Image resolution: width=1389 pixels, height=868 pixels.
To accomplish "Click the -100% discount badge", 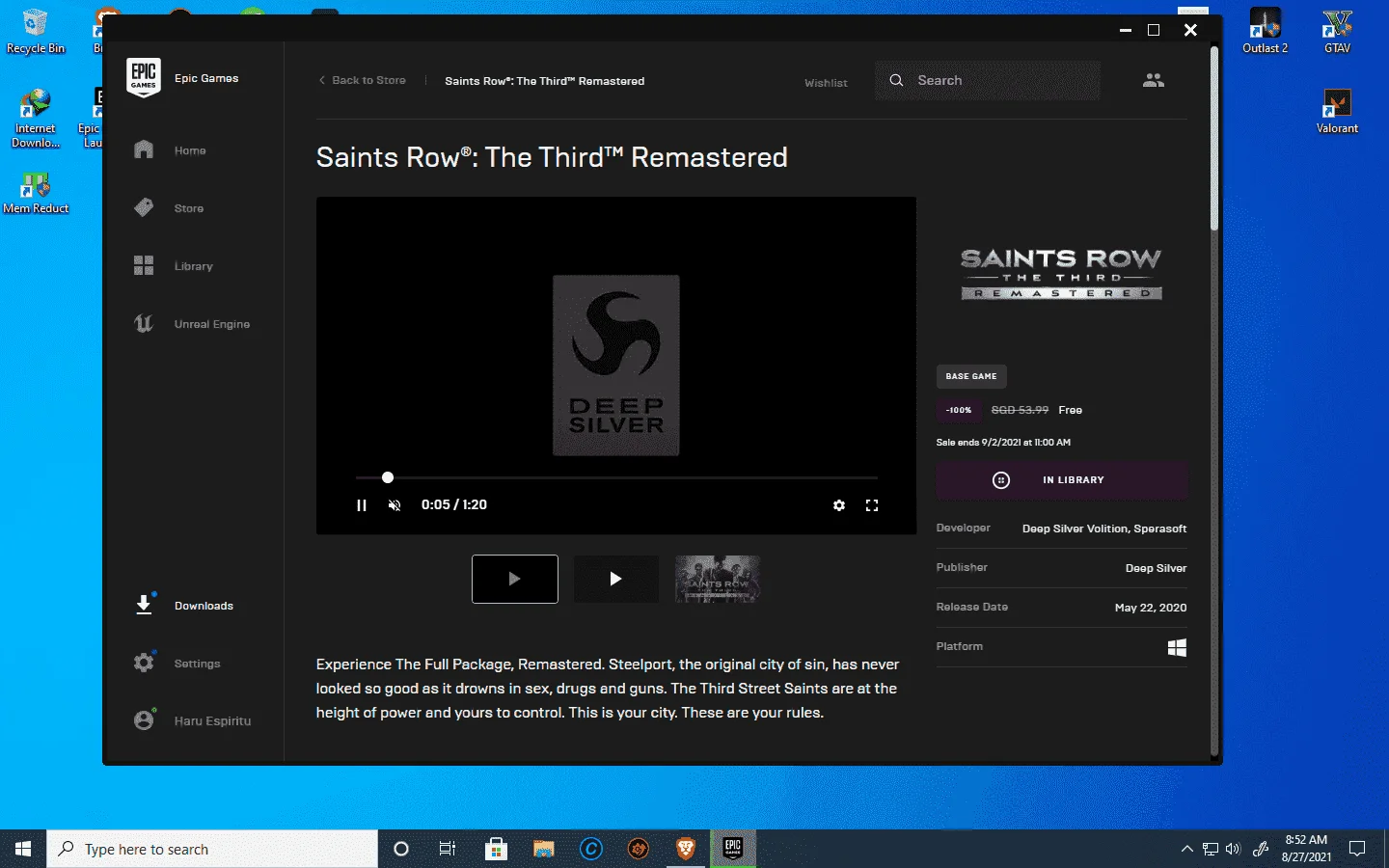I will point(959,410).
